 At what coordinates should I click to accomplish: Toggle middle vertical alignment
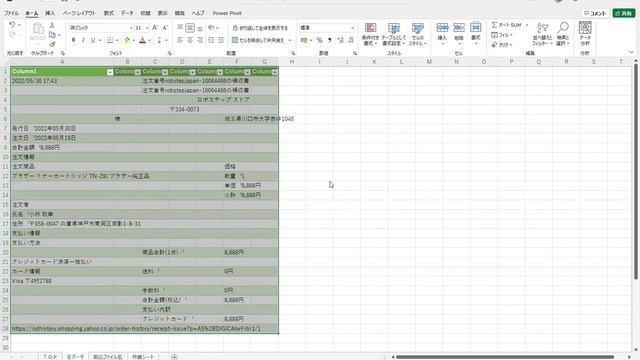coord(190,28)
